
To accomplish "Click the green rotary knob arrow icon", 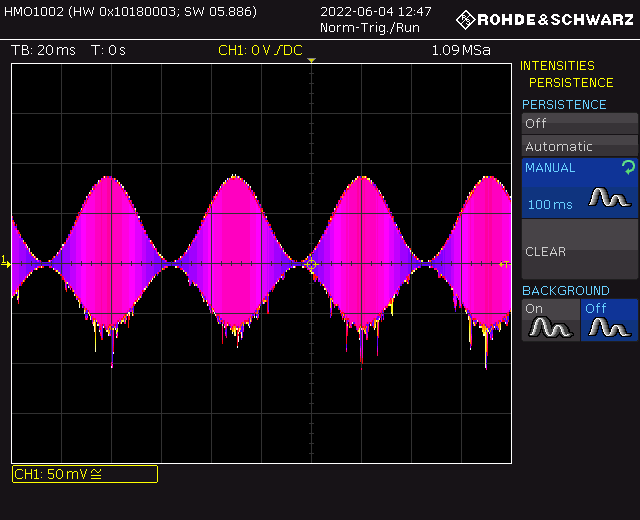I will coord(629,167).
